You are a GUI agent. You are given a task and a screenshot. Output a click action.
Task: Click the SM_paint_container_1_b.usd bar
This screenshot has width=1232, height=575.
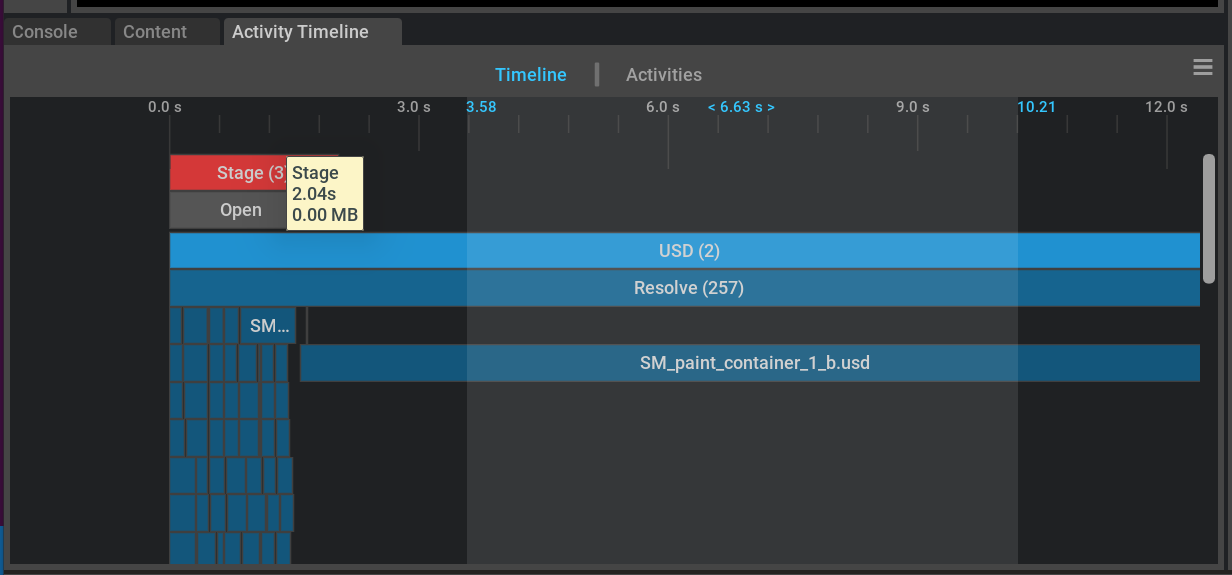point(754,363)
